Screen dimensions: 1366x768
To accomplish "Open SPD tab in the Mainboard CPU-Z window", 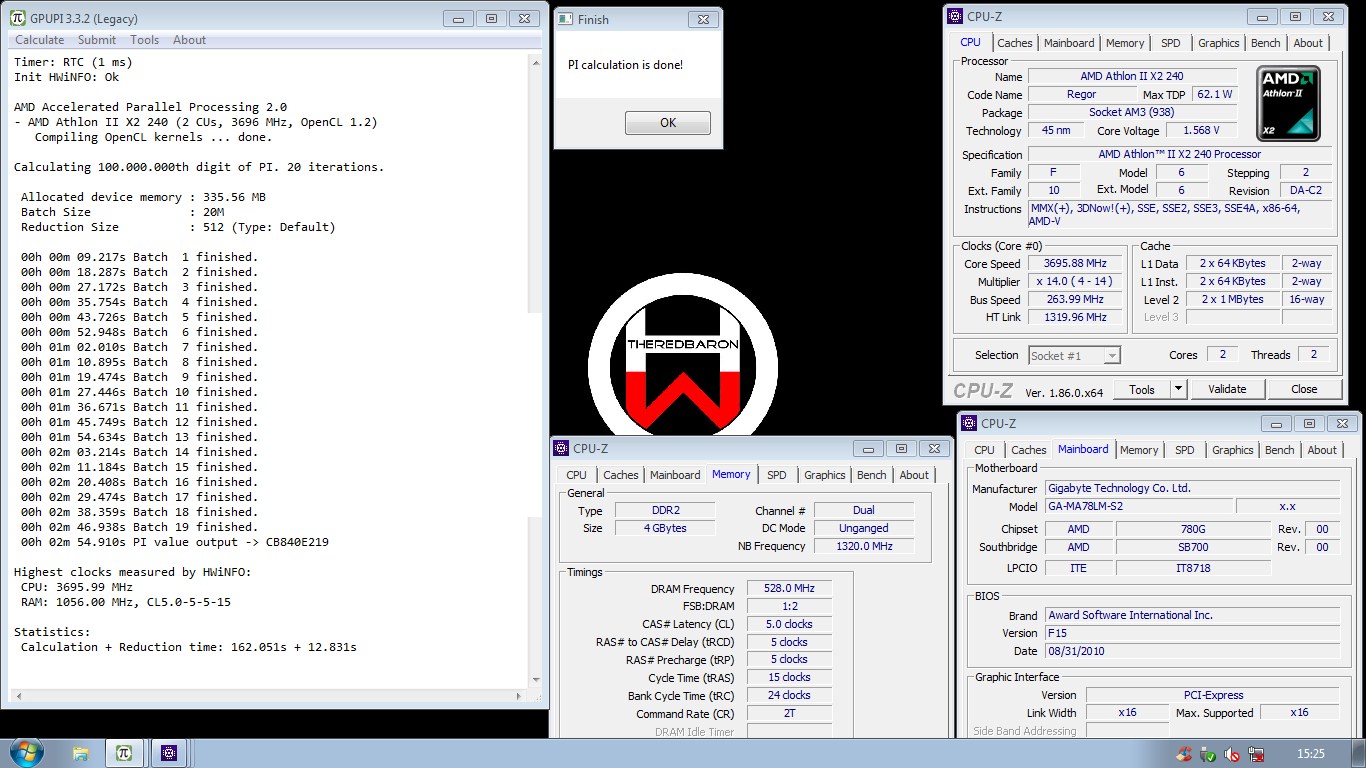I will coord(1185,450).
